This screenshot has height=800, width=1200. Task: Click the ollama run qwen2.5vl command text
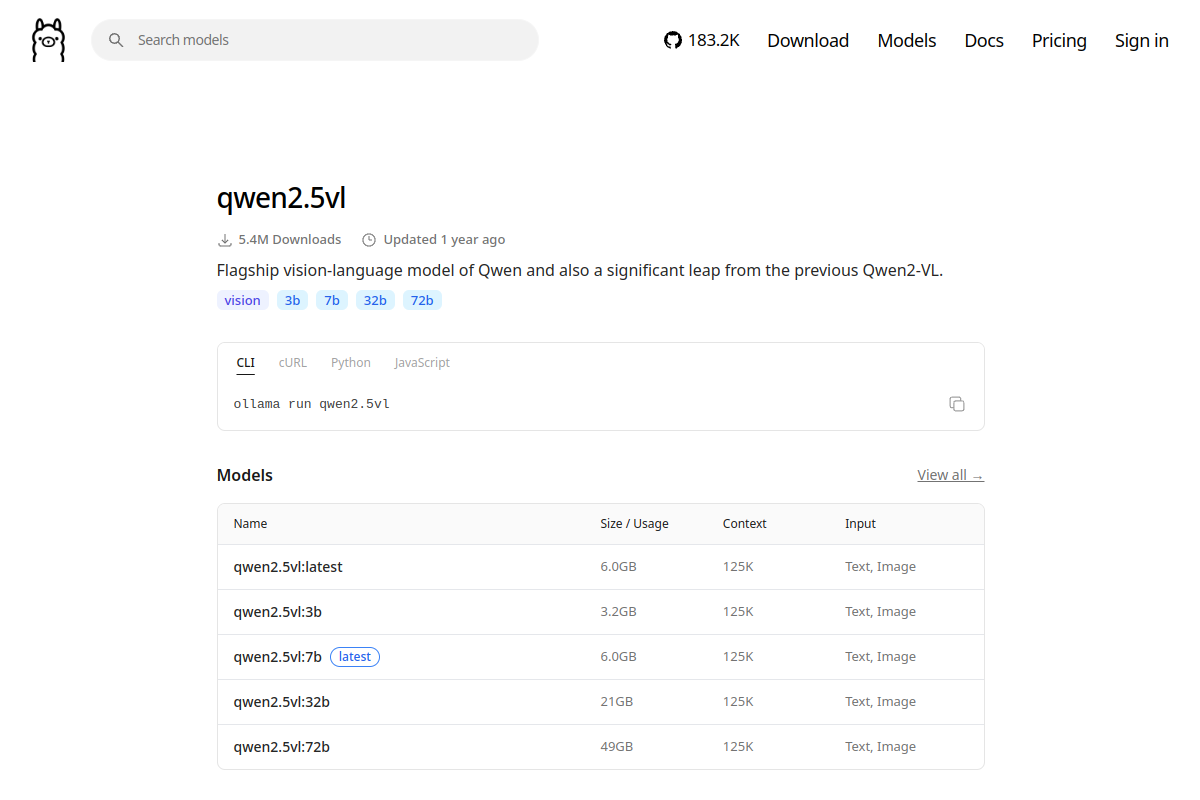point(312,404)
